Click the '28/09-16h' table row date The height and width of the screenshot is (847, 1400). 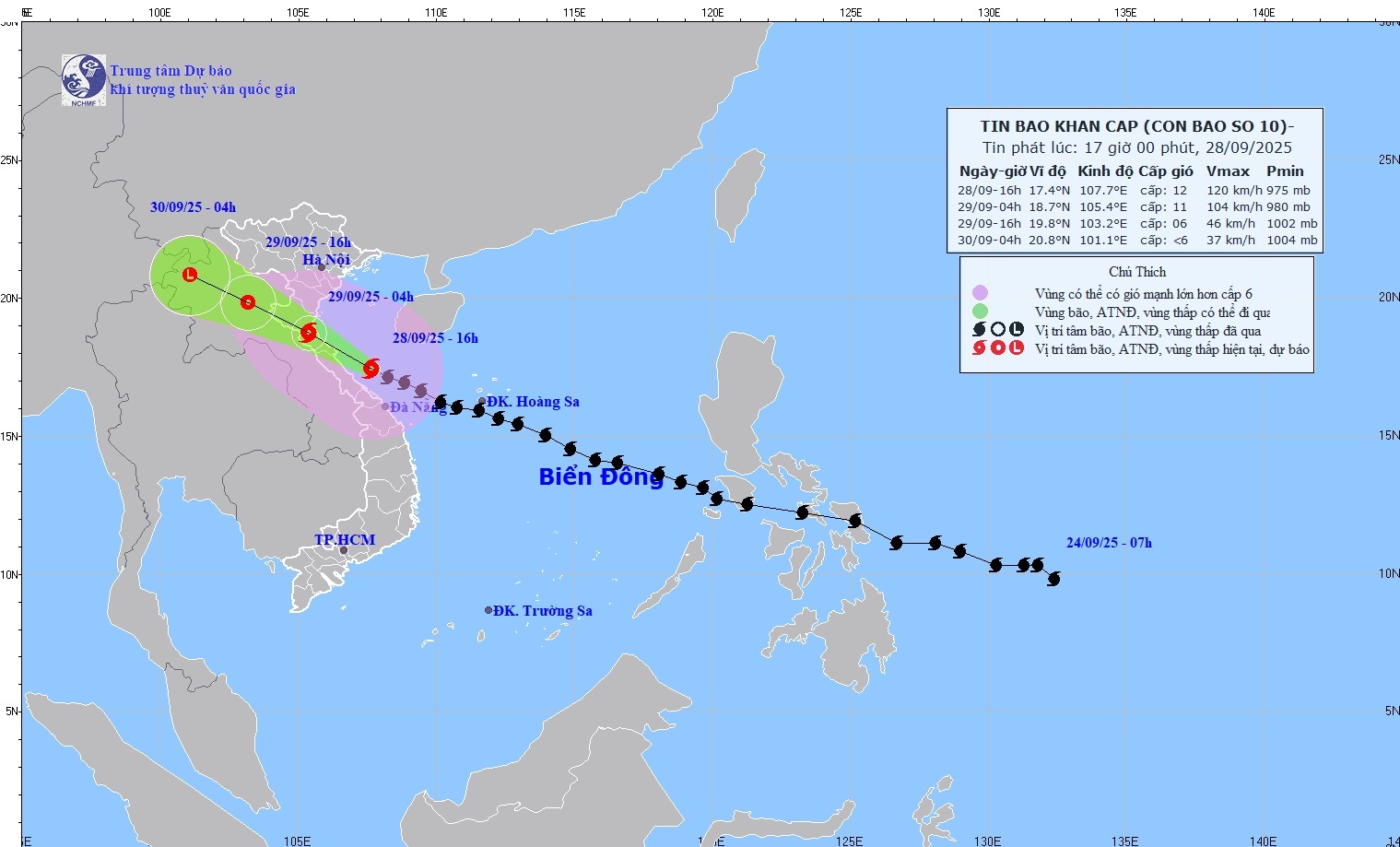click(989, 191)
